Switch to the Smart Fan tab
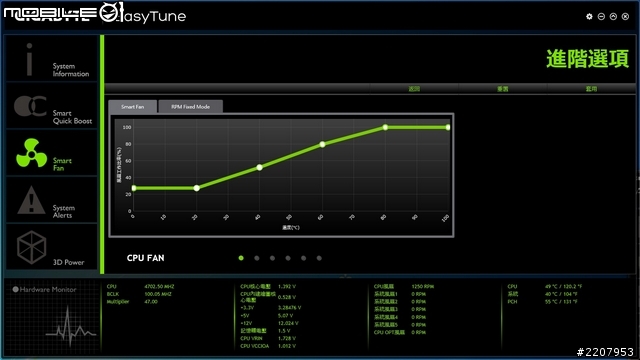640x360 pixels. tap(133, 107)
